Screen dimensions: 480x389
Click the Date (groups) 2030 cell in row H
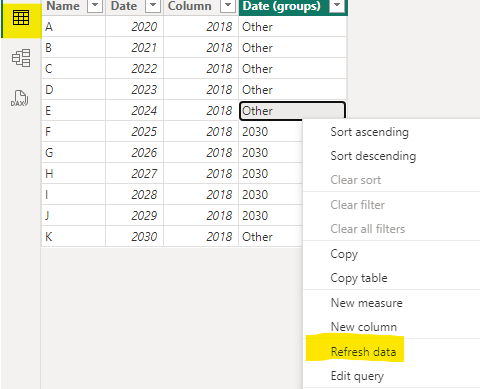[270, 174]
